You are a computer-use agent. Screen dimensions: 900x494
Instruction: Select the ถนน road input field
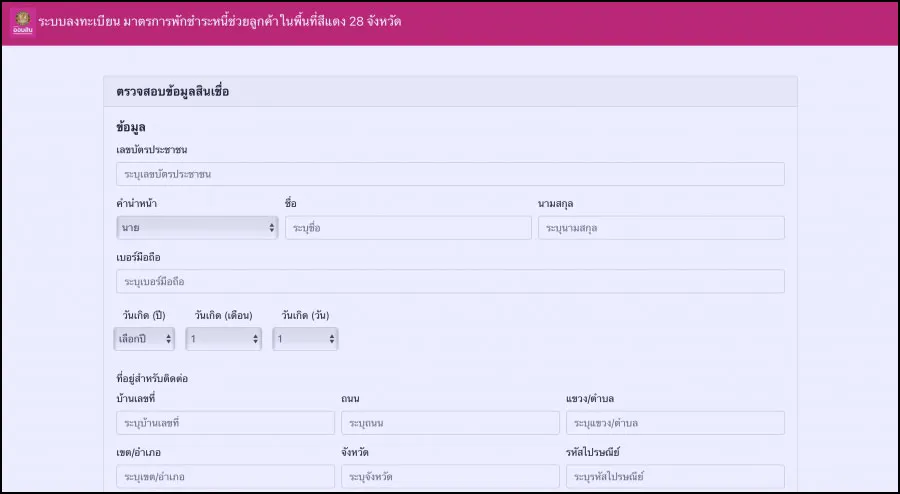click(450, 423)
